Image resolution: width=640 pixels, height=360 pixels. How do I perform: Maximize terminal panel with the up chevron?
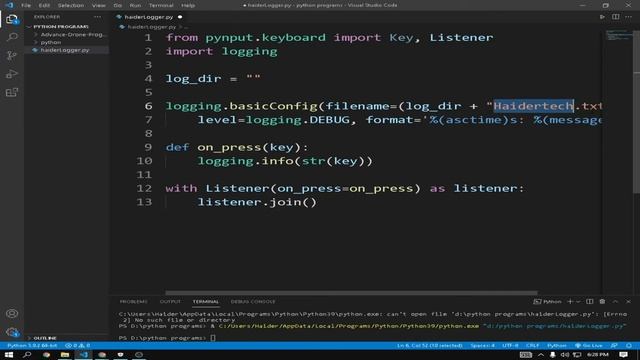pyautogui.click(x=616, y=301)
